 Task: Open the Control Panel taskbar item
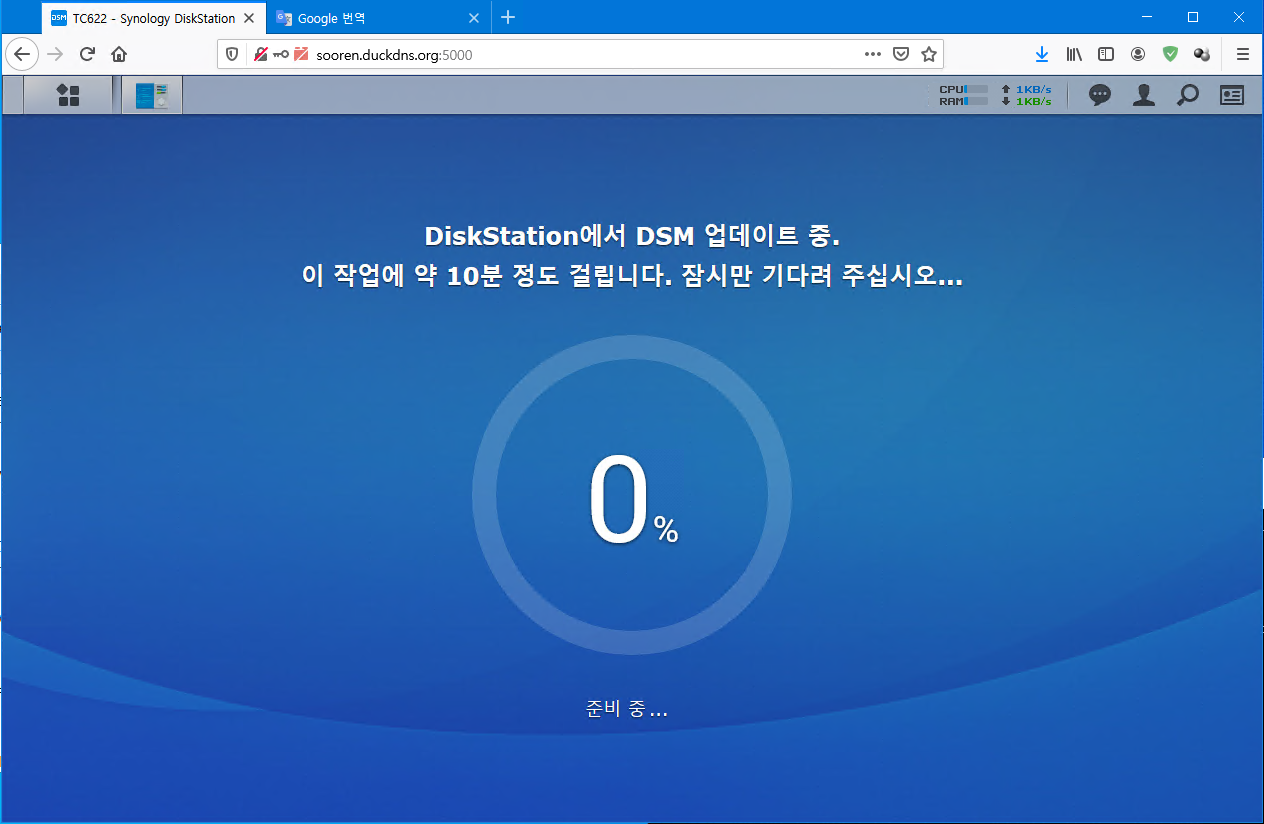(x=152, y=96)
